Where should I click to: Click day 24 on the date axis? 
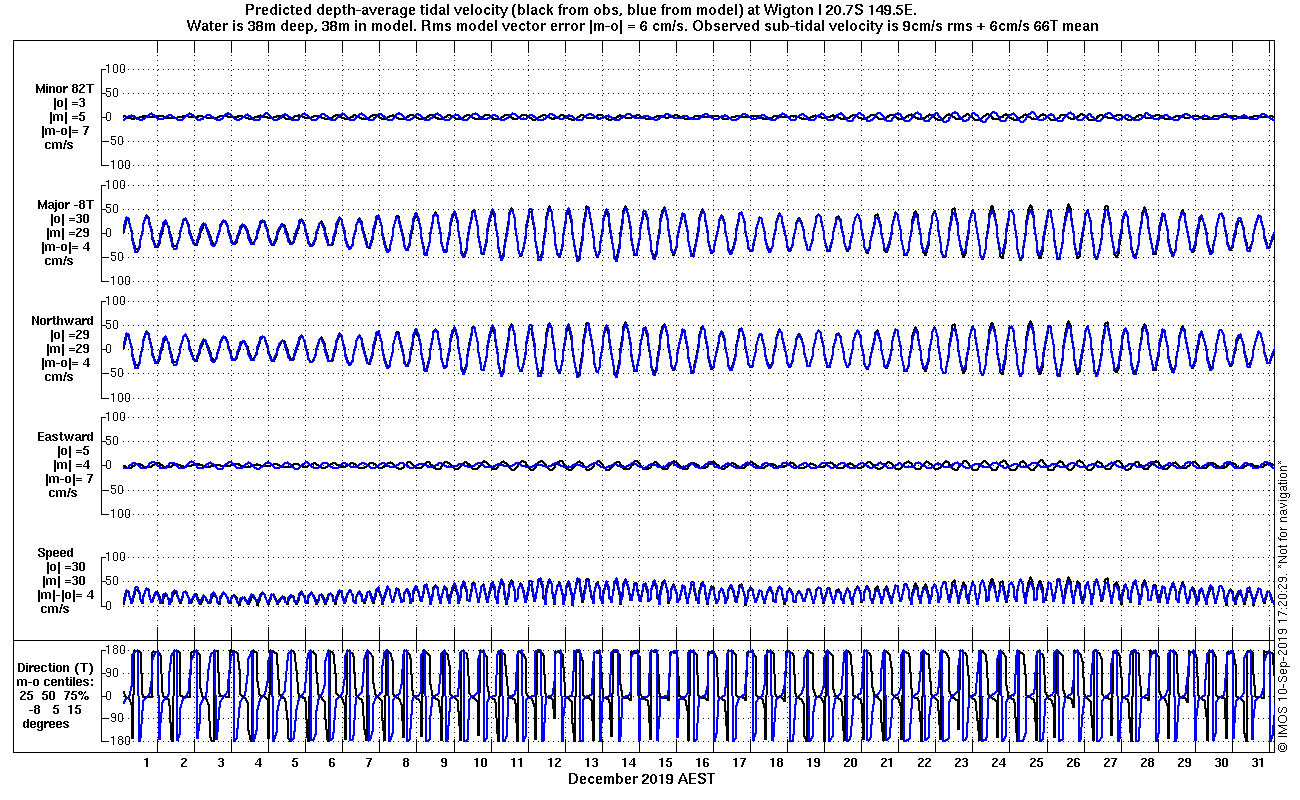[998, 762]
